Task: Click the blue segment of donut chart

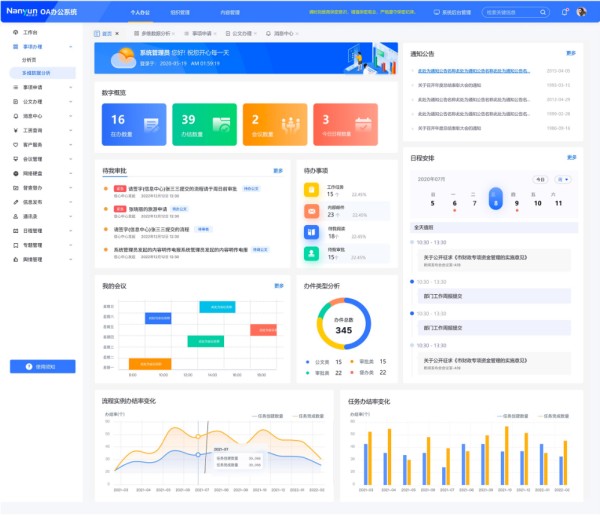Action: pyautogui.click(x=367, y=324)
